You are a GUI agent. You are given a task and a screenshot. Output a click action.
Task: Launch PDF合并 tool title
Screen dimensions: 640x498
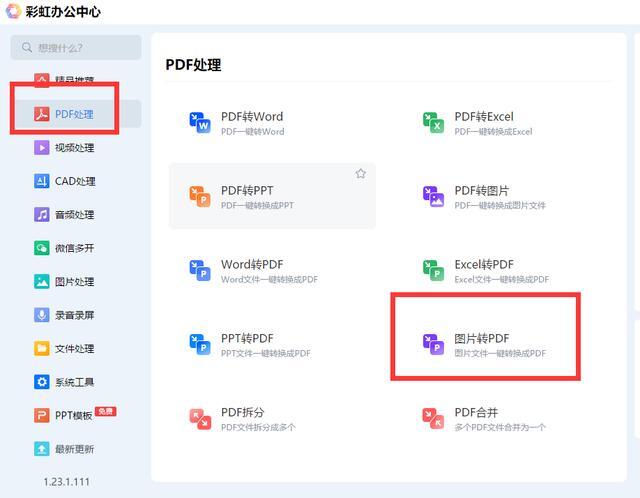point(476,412)
